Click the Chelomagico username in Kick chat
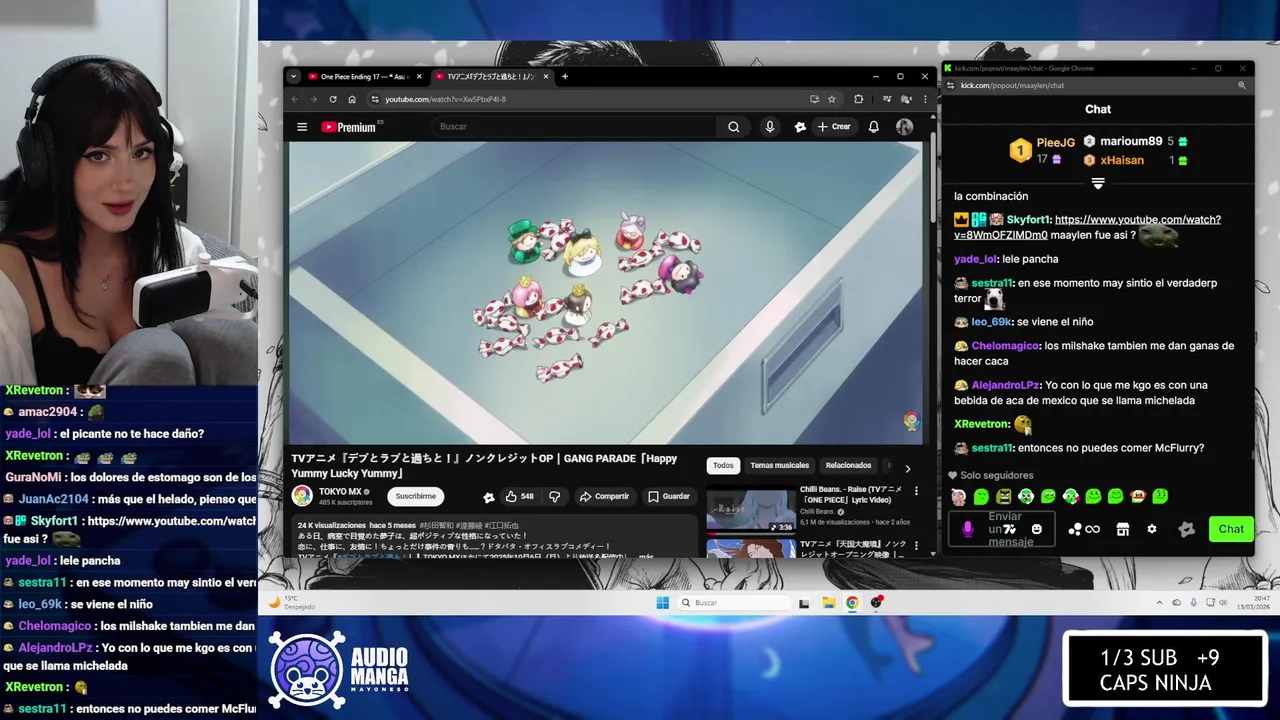 point(1005,346)
